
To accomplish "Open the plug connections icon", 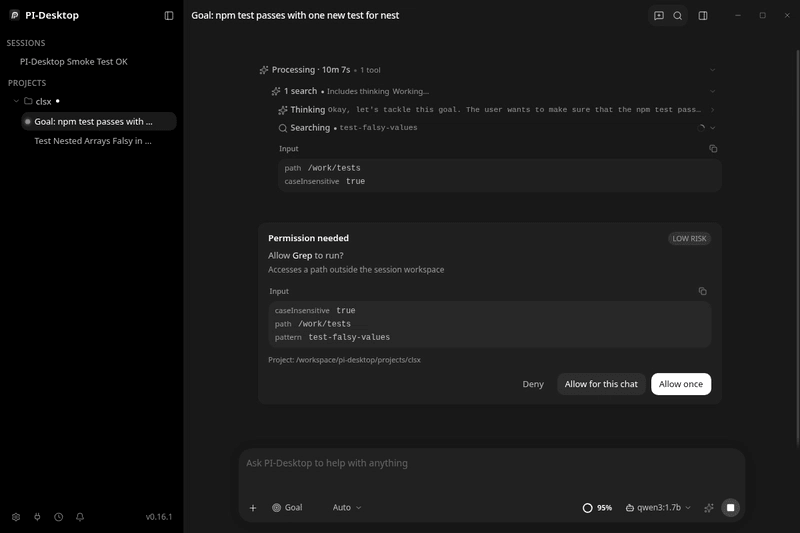I will [x=37, y=517].
